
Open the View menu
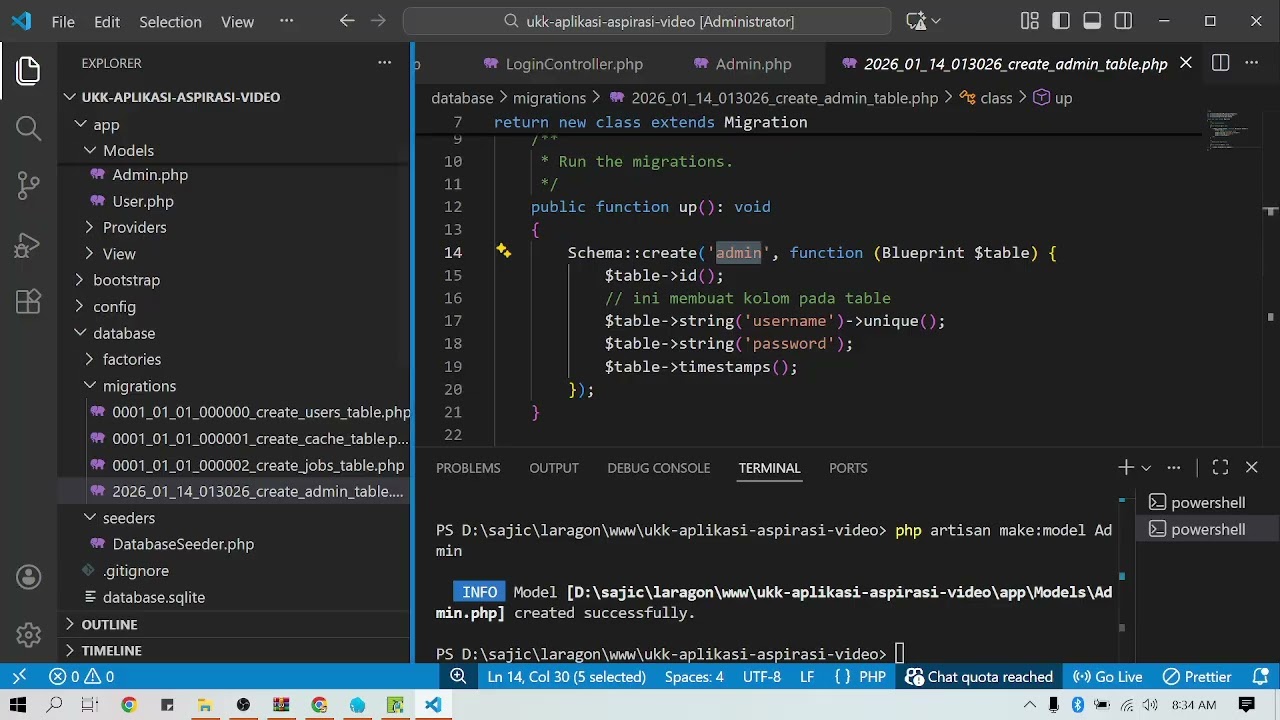[x=237, y=21]
